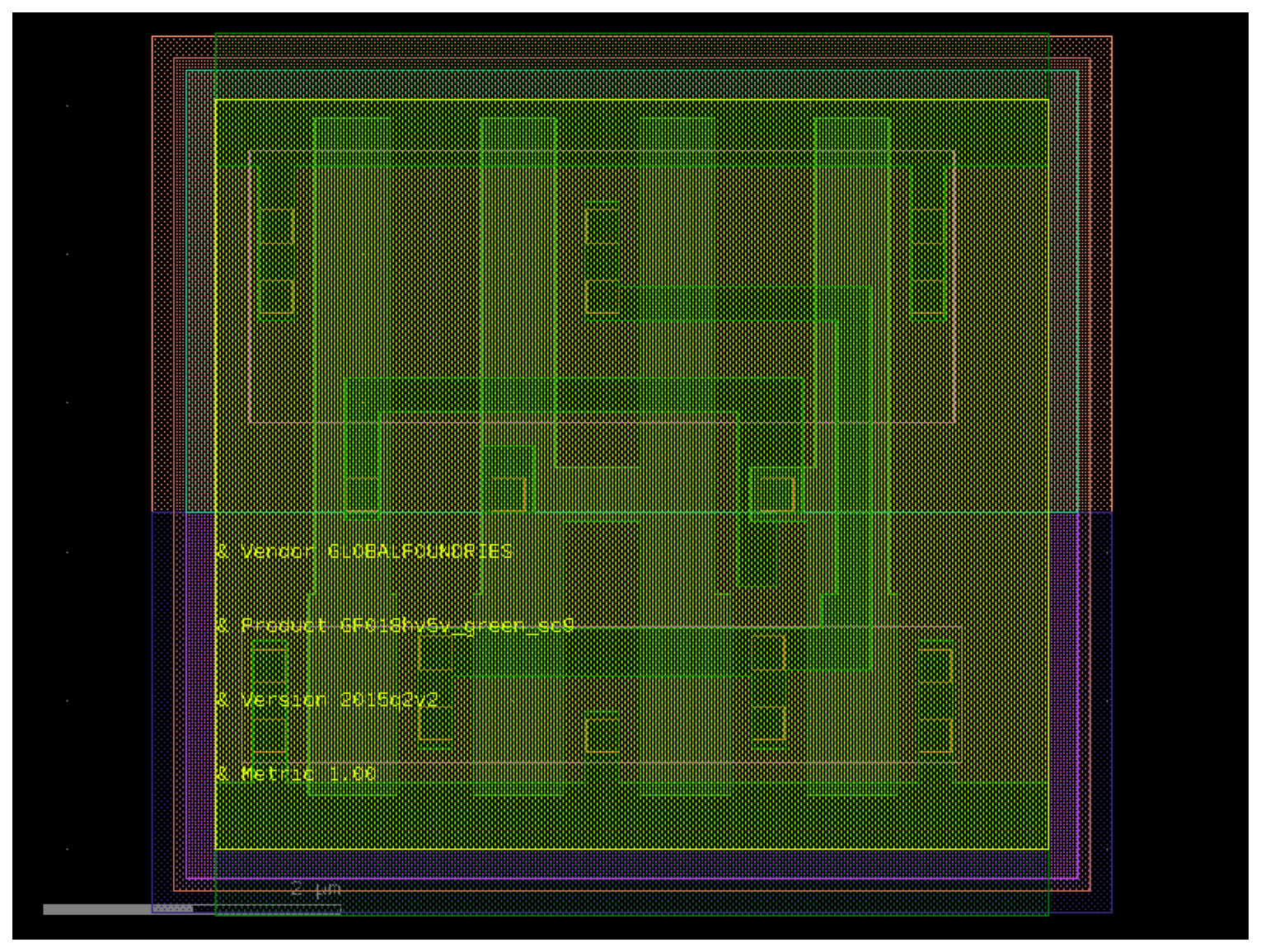Select the '& Version 2015q2v2' text label
The image size is (1261, 952).
[327, 701]
